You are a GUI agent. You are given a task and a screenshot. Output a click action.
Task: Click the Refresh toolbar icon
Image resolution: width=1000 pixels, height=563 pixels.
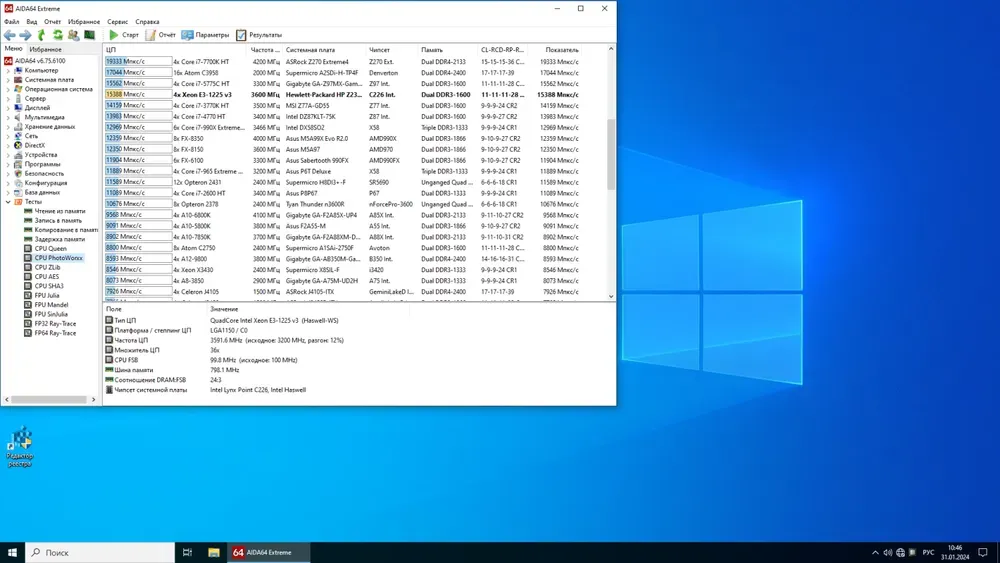pyautogui.click(x=58, y=35)
